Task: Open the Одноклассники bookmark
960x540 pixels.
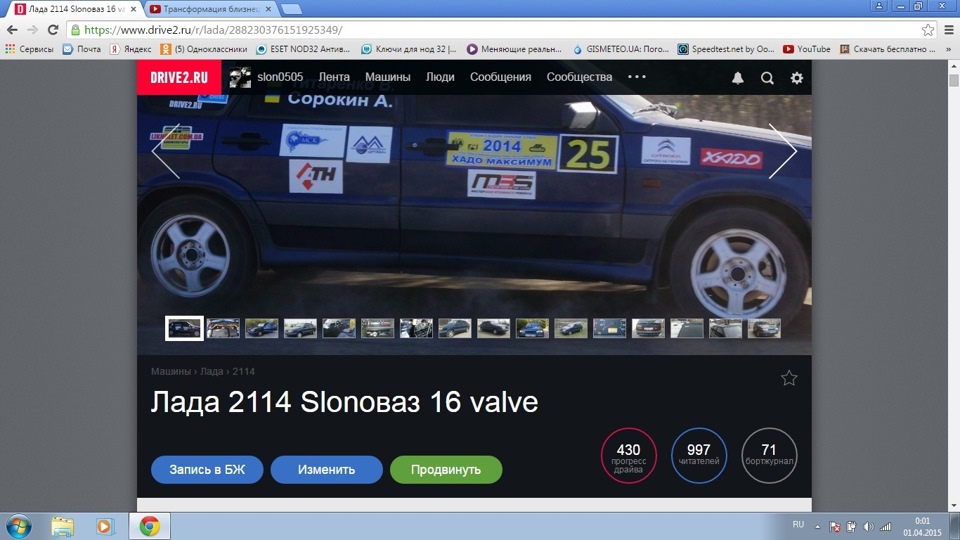Action: (204, 49)
